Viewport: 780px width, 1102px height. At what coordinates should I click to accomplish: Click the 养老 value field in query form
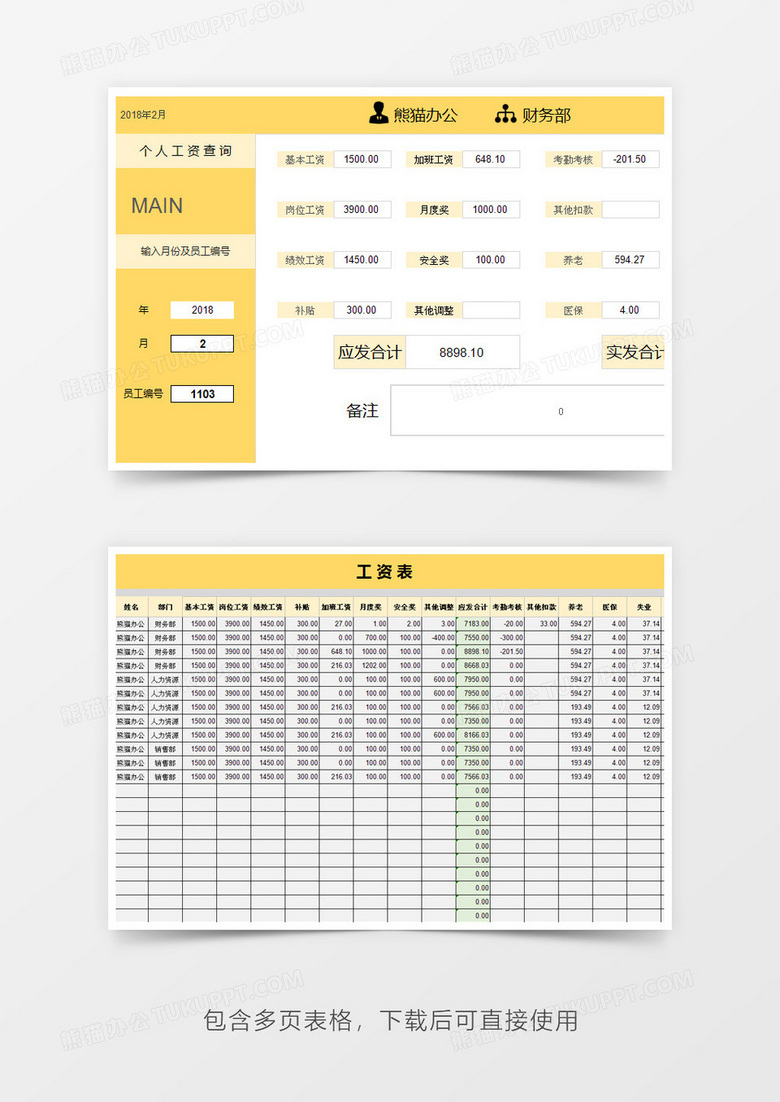630,260
